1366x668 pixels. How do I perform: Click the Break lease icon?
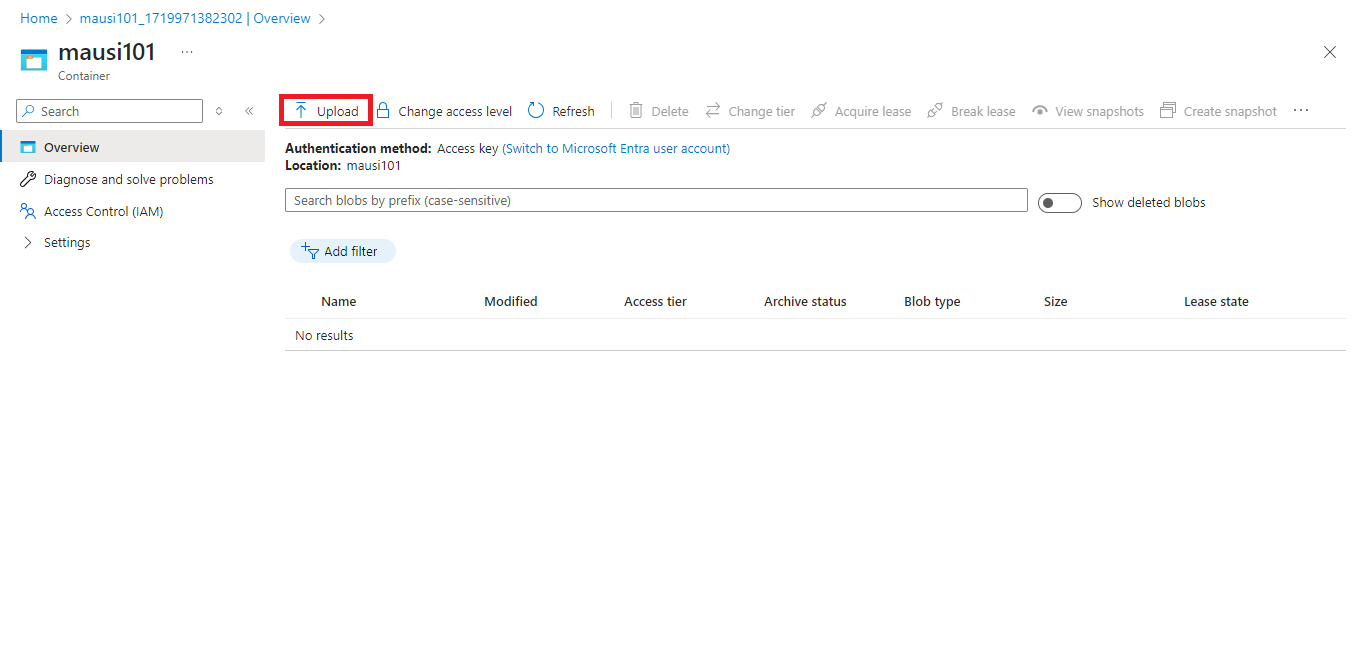935,111
